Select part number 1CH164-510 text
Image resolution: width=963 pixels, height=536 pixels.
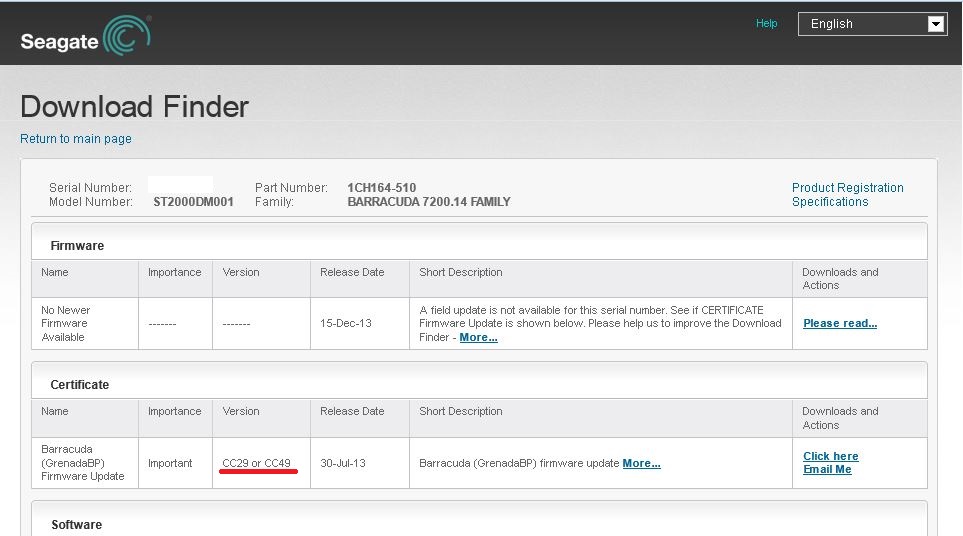[x=381, y=188]
